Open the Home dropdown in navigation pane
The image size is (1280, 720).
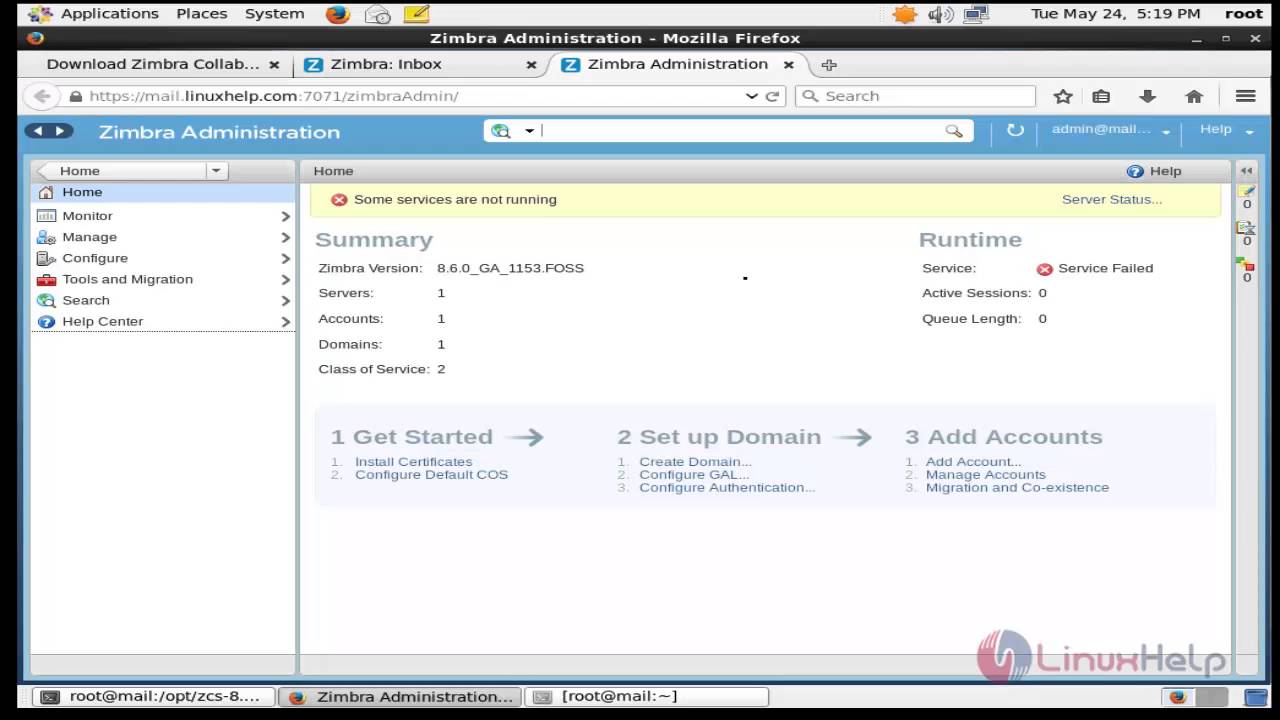[215, 171]
